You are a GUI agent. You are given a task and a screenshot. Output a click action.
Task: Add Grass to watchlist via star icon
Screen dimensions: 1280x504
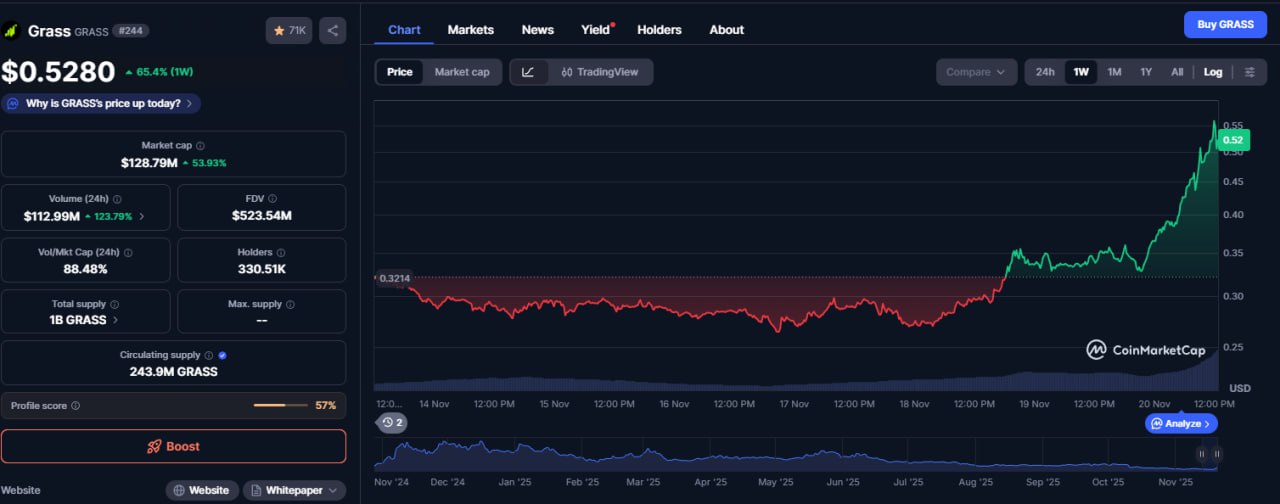pyautogui.click(x=289, y=31)
